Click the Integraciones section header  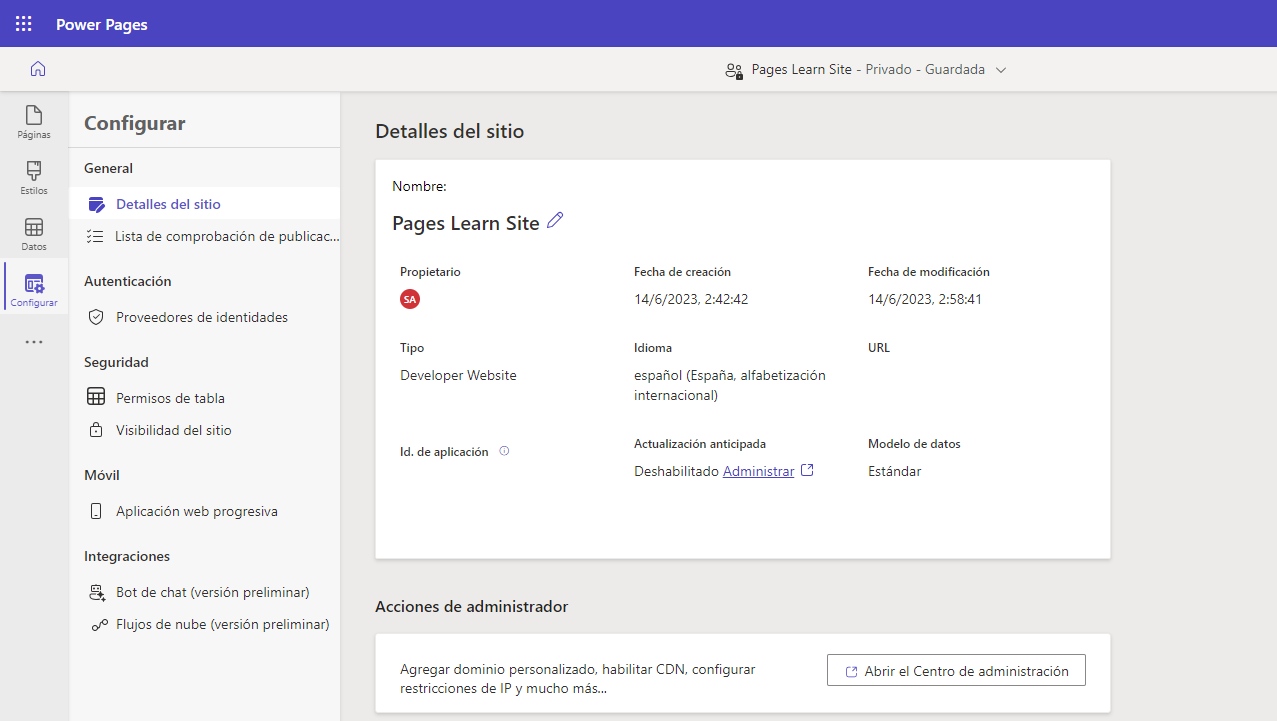click(x=127, y=556)
